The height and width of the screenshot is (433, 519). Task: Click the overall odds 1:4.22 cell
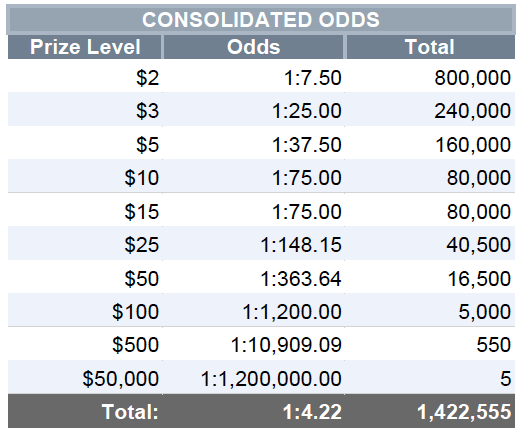tap(254, 411)
